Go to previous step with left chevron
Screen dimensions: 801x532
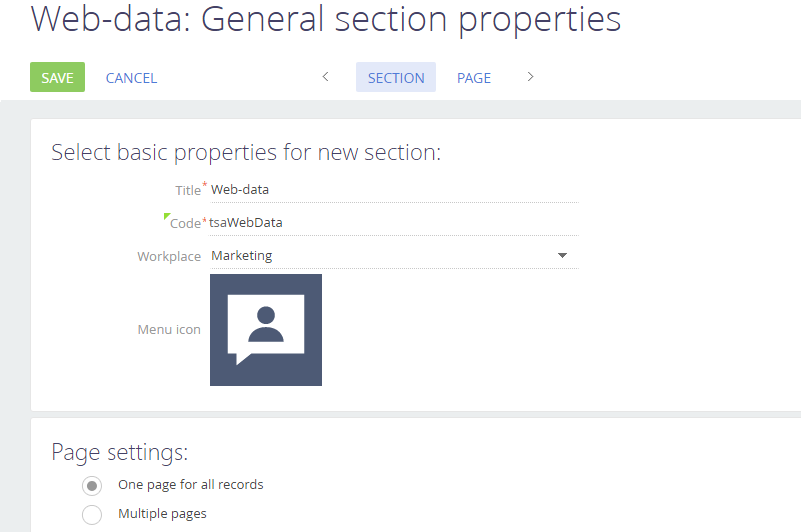coord(325,77)
